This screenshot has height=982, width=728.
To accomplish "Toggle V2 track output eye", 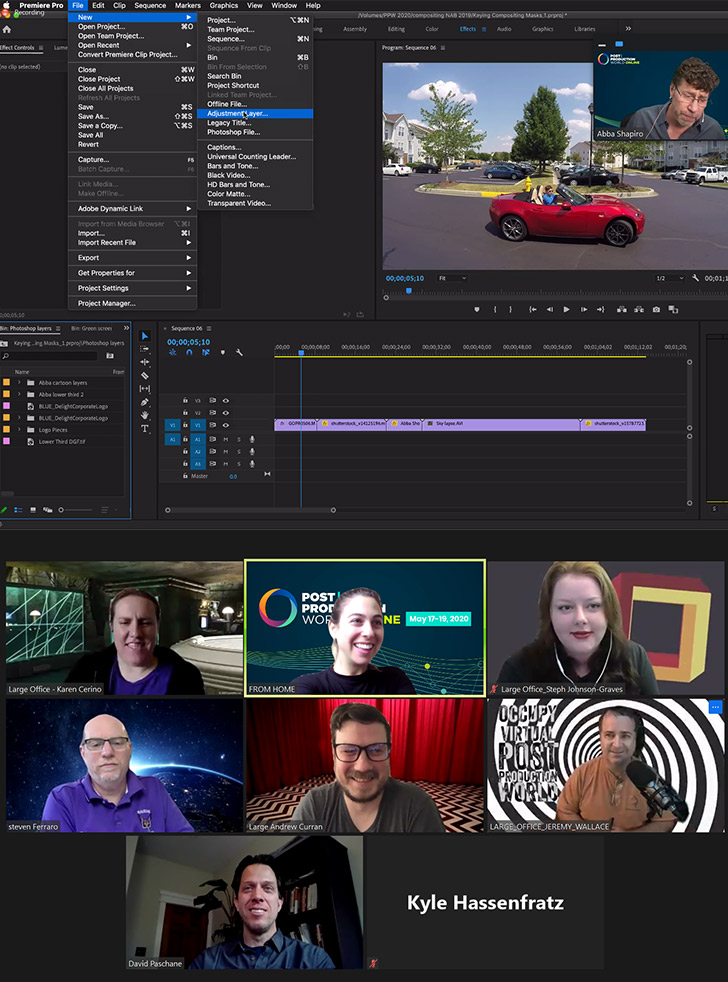I will tap(226, 413).
